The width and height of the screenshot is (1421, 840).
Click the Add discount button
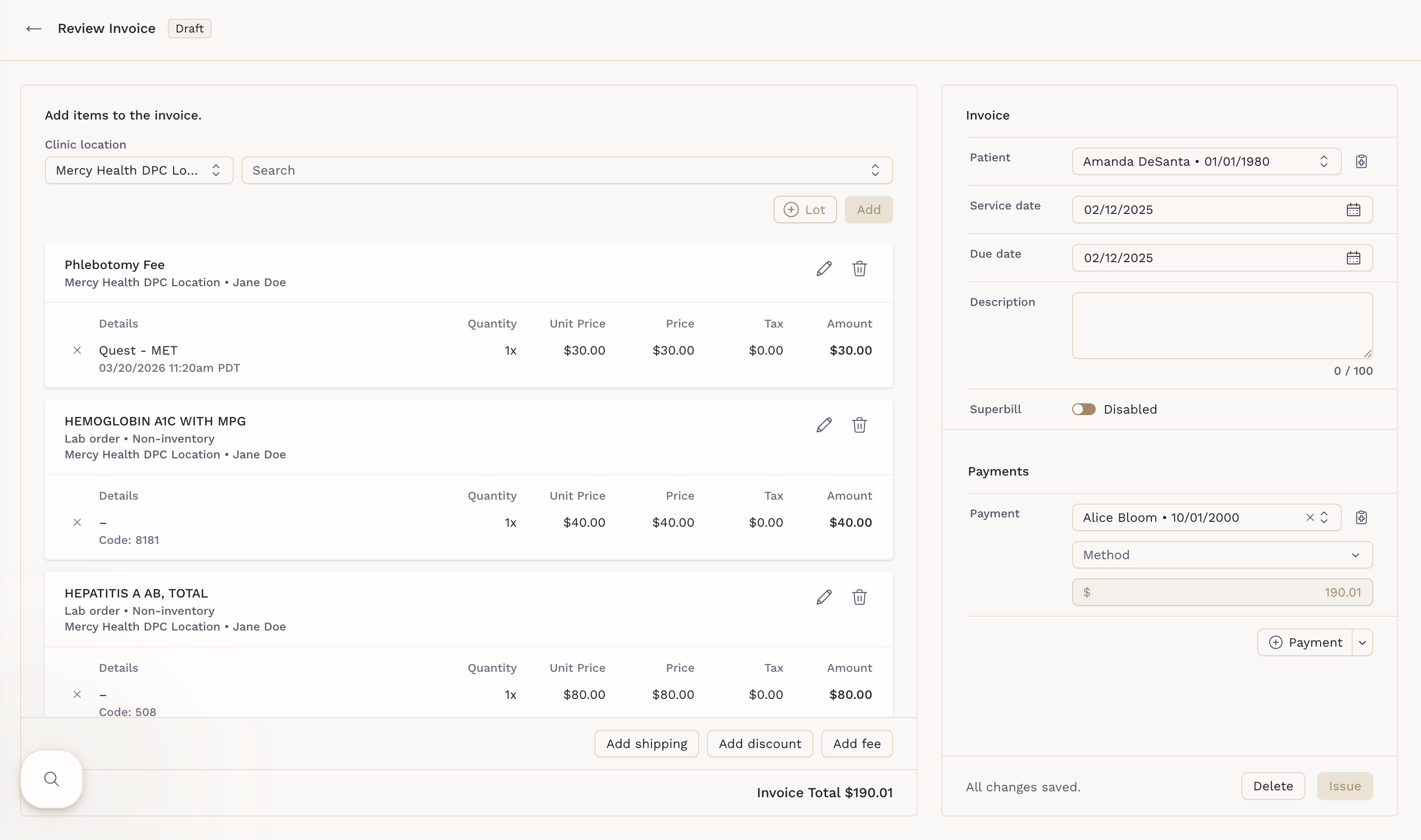(x=759, y=744)
